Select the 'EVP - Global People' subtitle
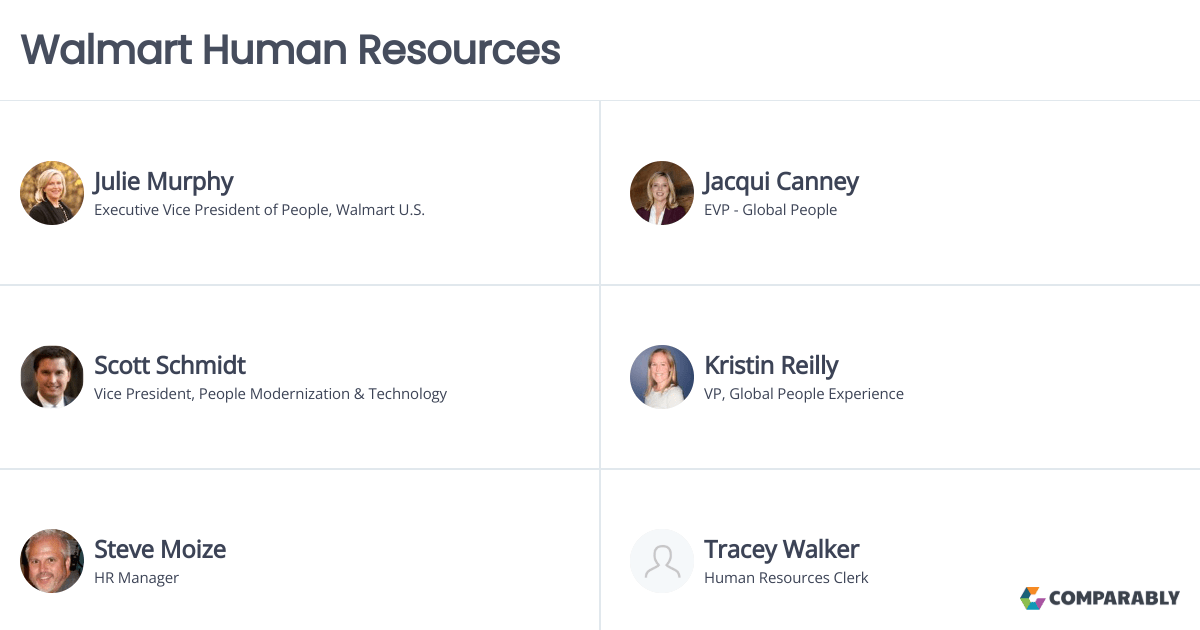The height and width of the screenshot is (630, 1200). point(771,210)
